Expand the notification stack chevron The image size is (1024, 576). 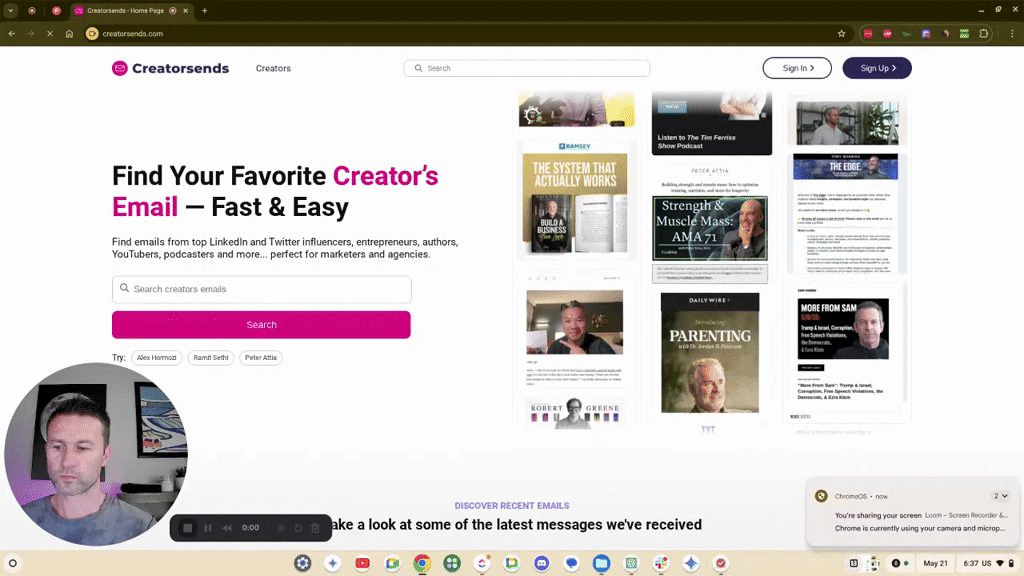point(1002,495)
